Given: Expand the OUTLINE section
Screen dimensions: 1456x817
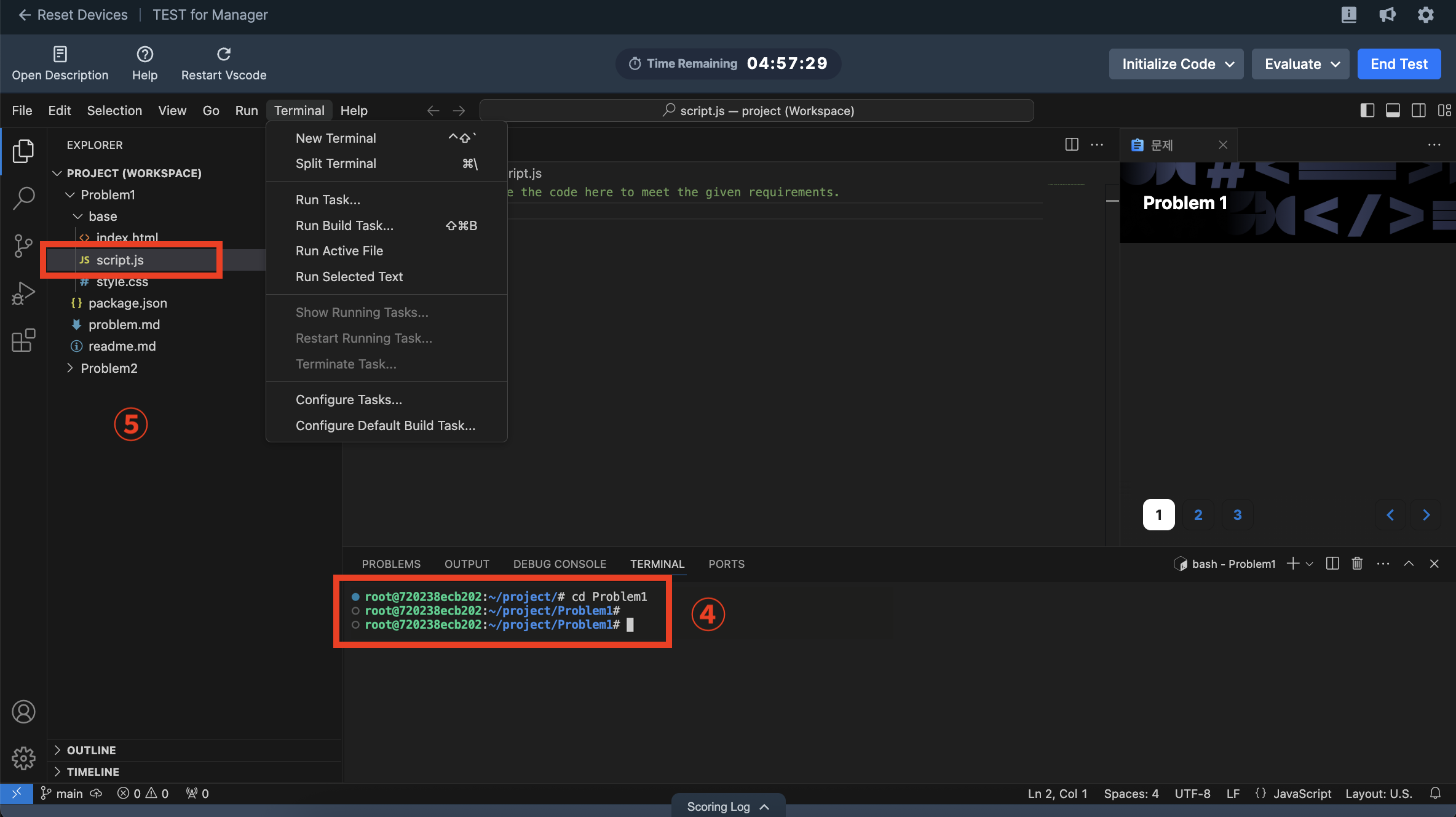Looking at the screenshot, I should point(92,750).
